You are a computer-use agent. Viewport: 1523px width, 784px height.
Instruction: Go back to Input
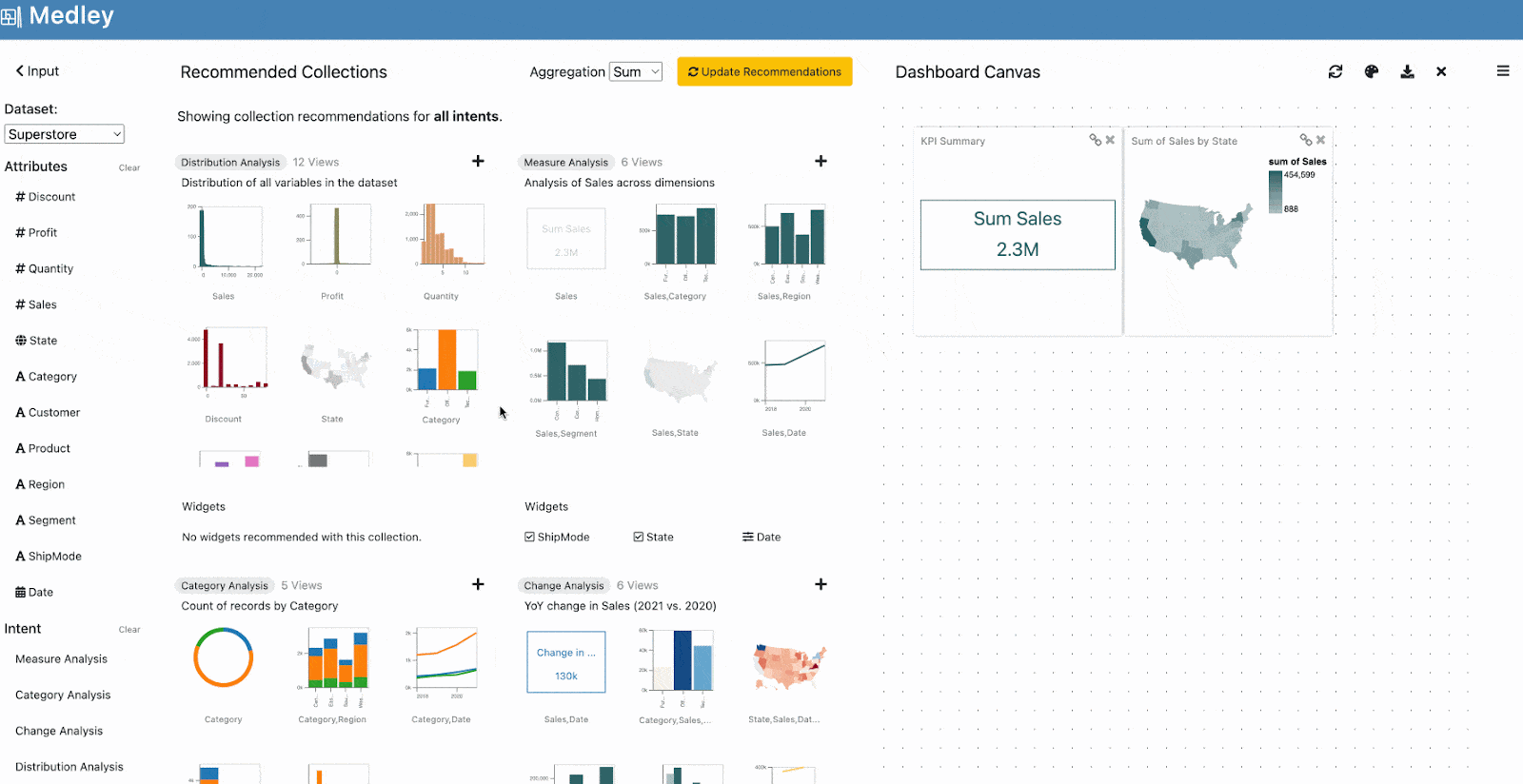click(x=37, y=71)
